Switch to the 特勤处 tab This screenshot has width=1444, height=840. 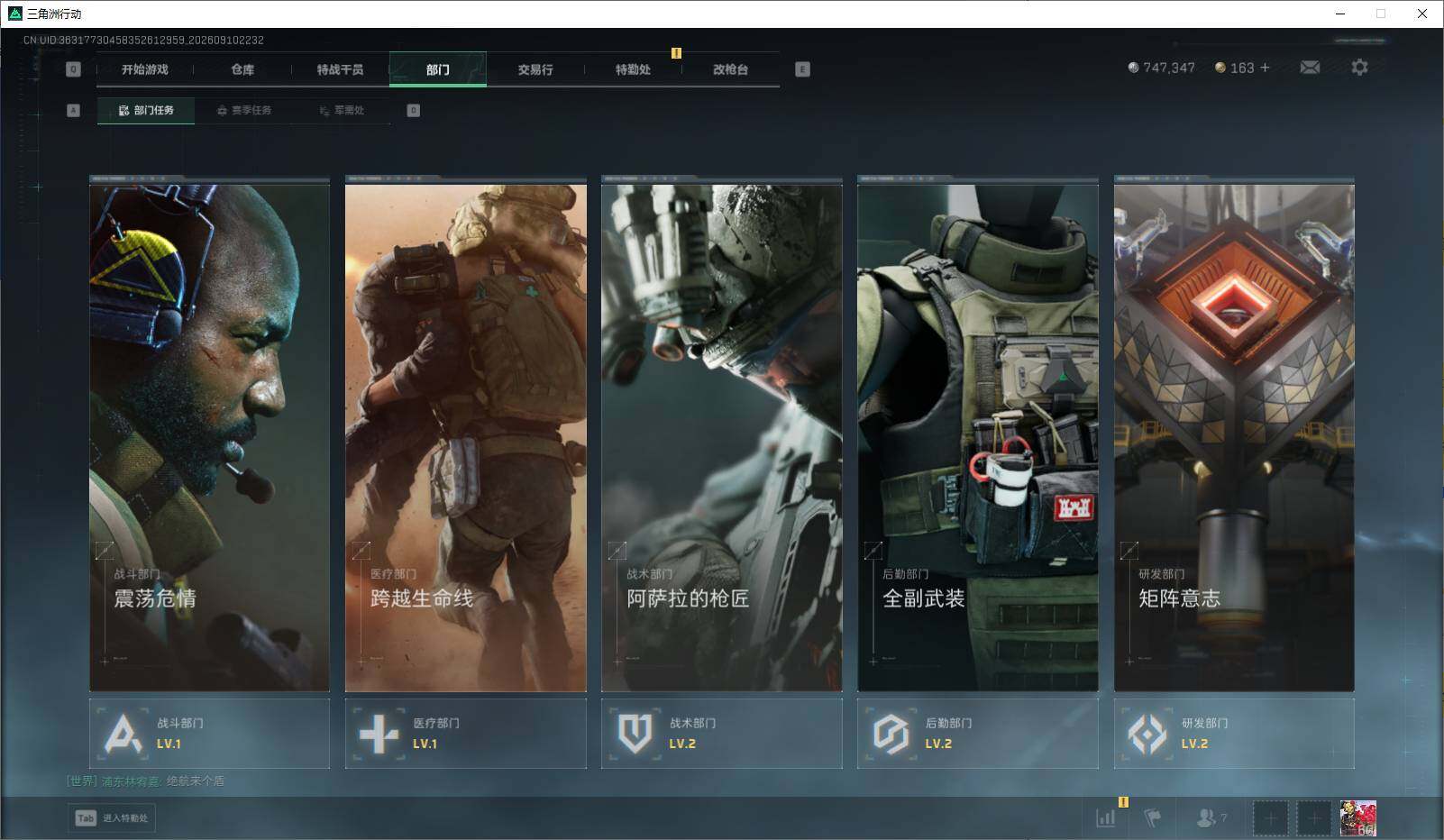pos(633,69)
